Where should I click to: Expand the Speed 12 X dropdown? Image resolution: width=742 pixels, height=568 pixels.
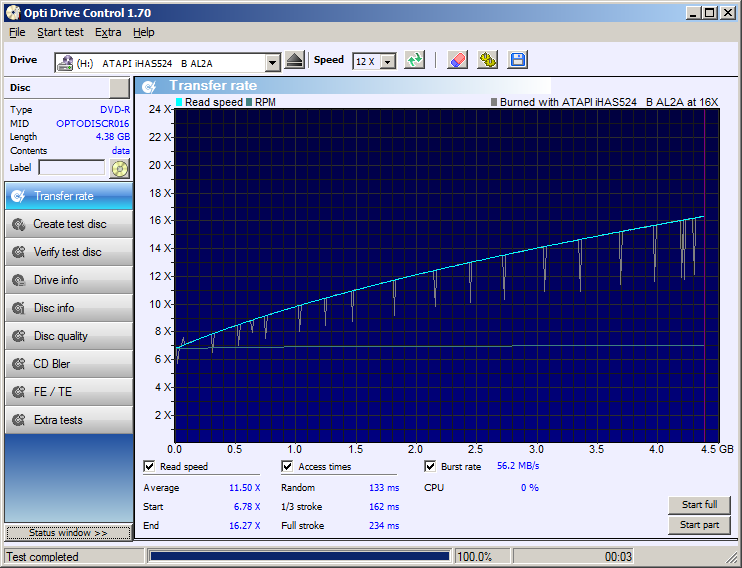388,62
